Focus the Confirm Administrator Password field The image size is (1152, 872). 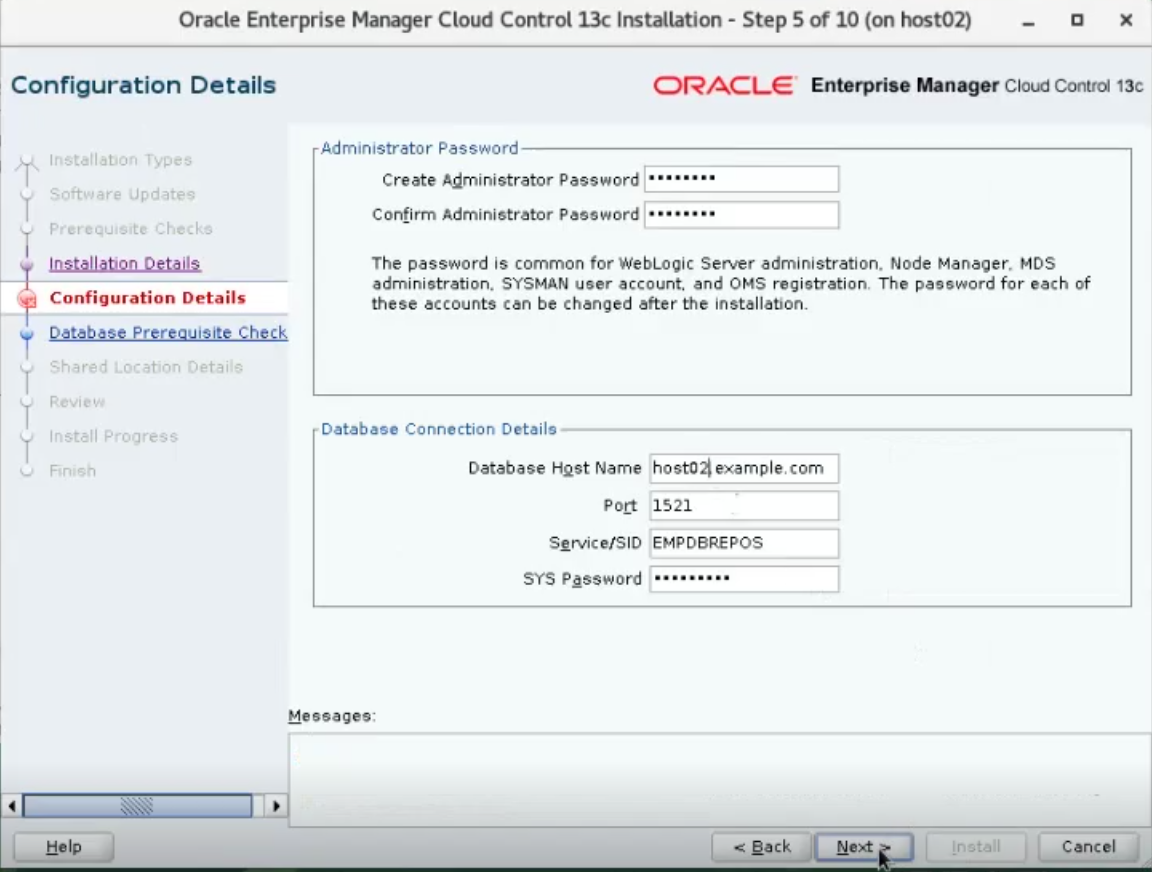[x=741, y=215]
